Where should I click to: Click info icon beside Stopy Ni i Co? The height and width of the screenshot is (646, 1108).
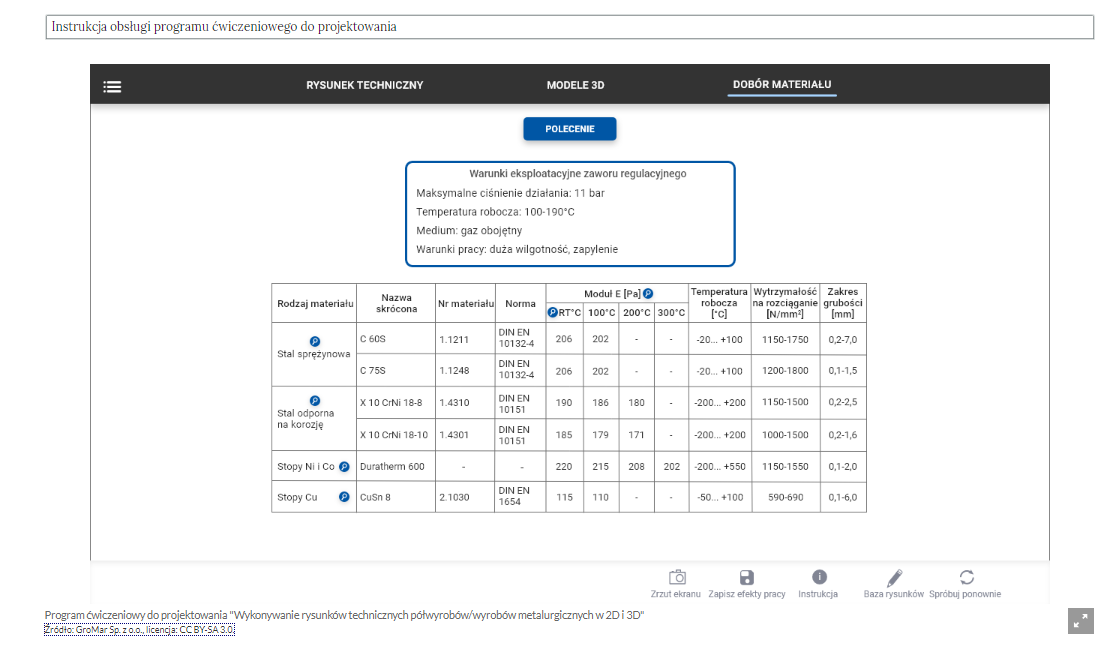[344, 466]
